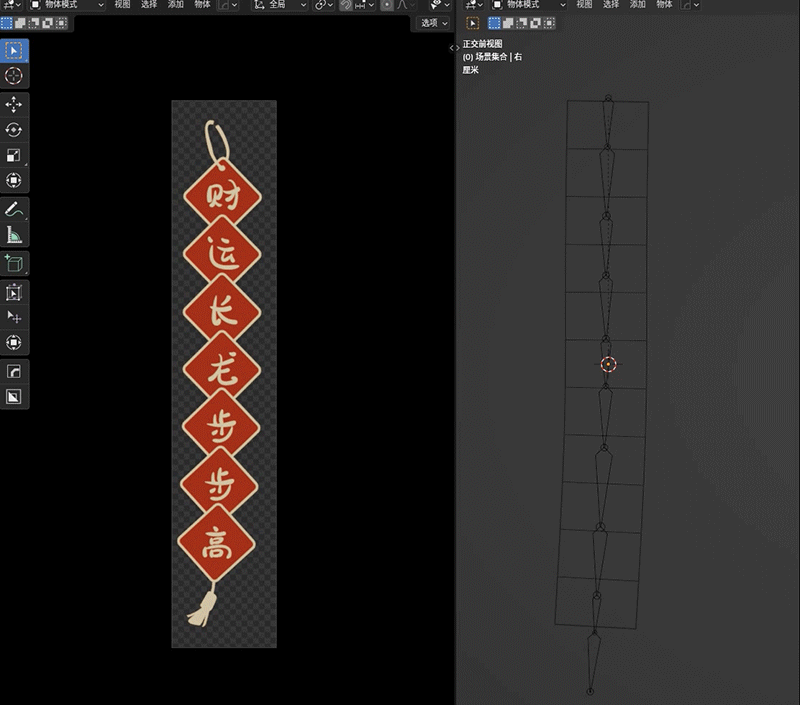Viewport: 800px width, 705px height.
Task: Toggle proportional editing in left header
Action: [387, 5]
